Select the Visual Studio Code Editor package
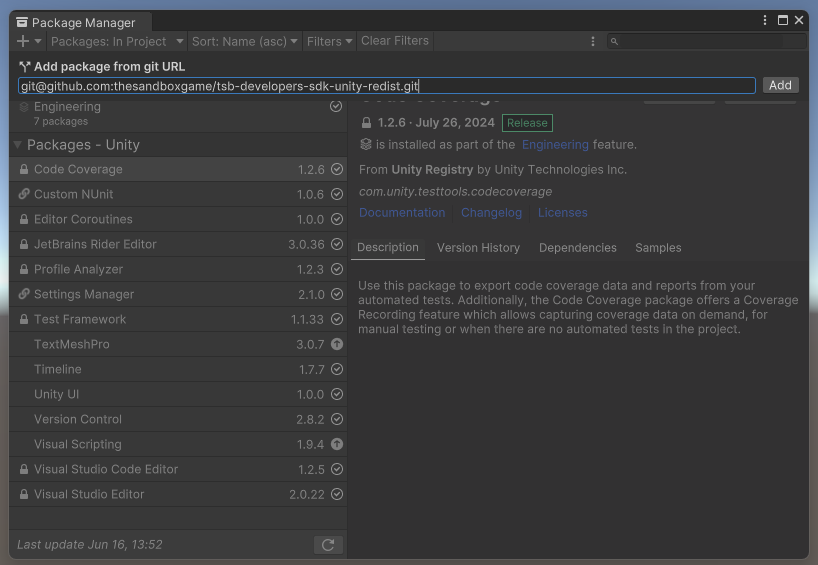The width and height of the screenshot is (818, 565). 178,470
